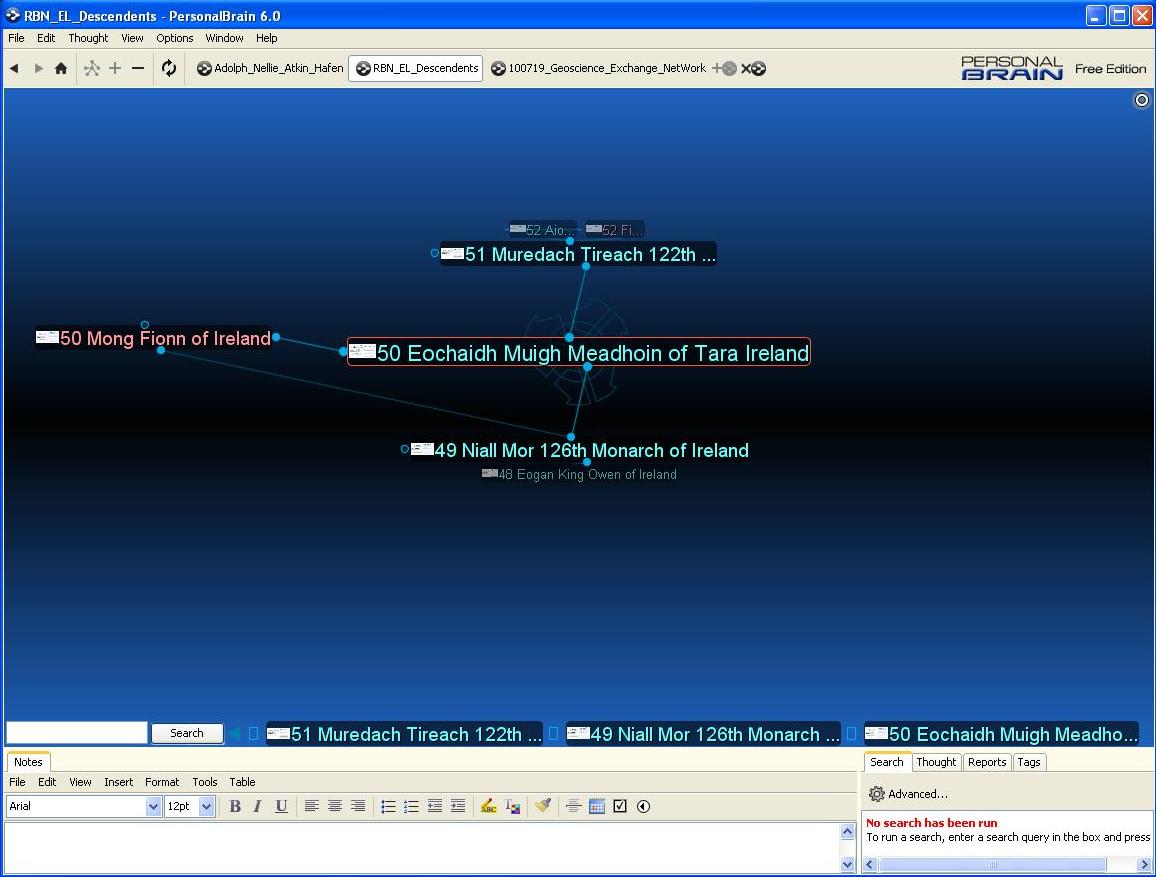Image resolution: width=1157 pixels, height=877 pixels.
Task: Open the Notes editor Insert menu
Action: pyautogui.click(x=119, y=782)
